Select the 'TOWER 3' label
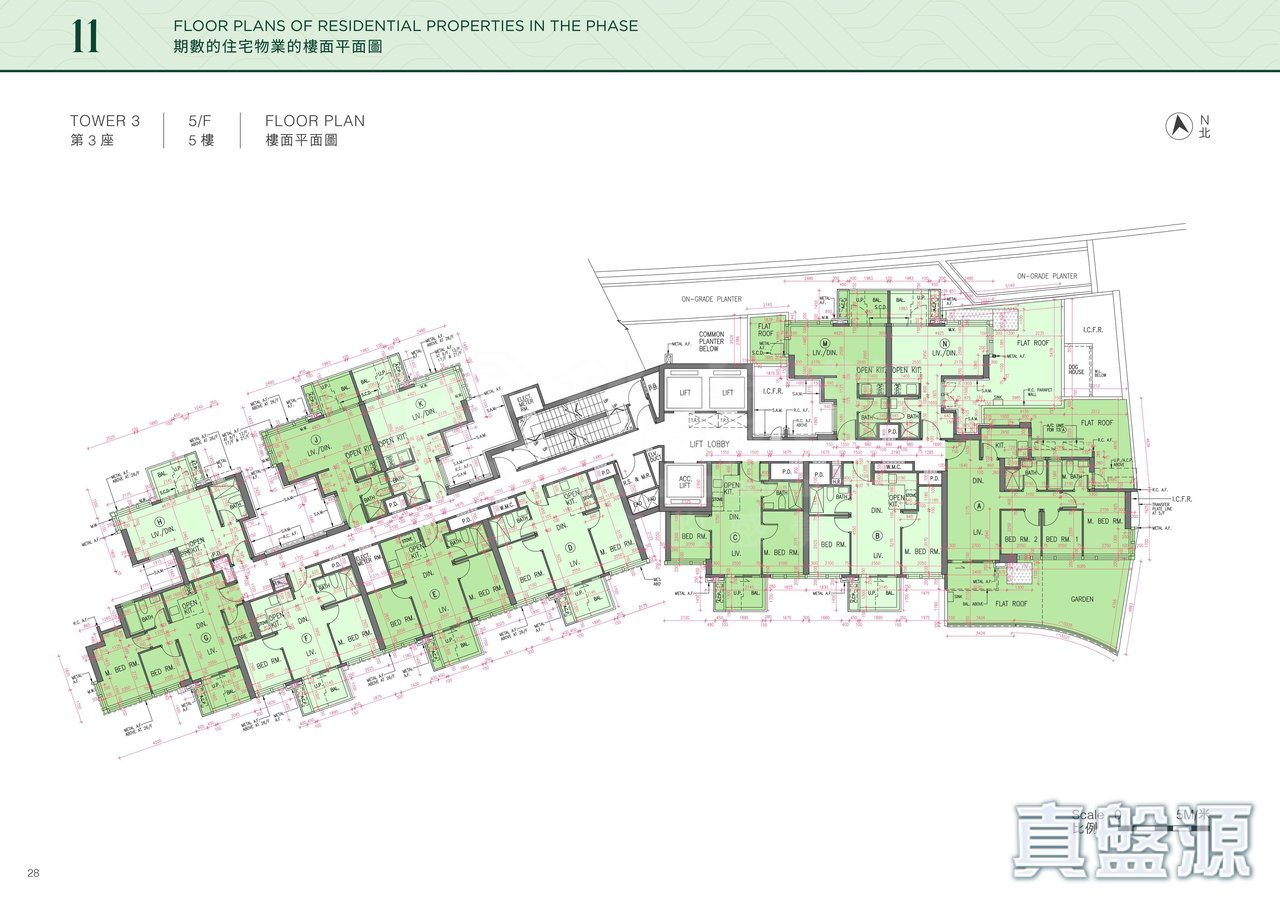Viewport: 1280px width, 904px height. tap(105, 121)
